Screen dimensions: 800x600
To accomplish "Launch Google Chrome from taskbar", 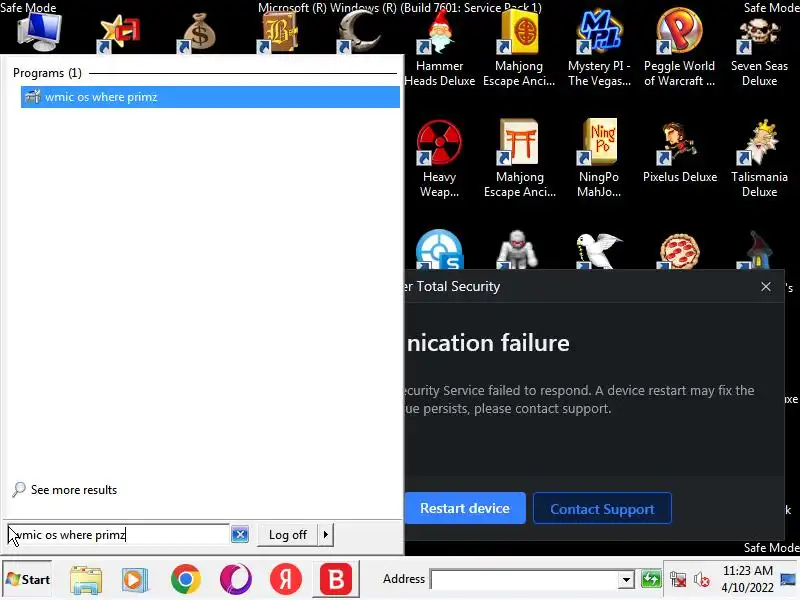I will coord(185,580).
